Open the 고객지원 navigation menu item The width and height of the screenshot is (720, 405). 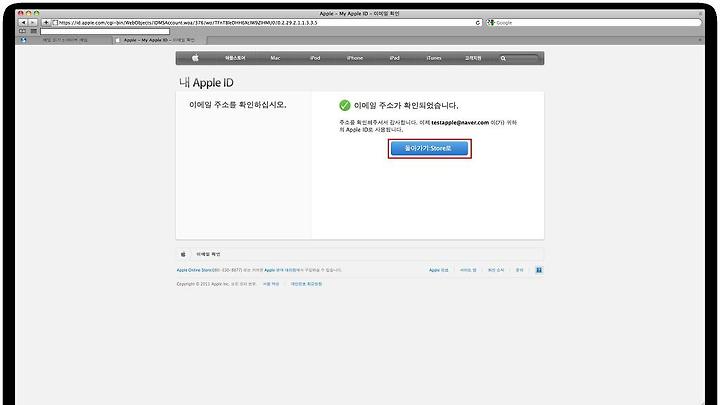pyautogui.click(x=473, y=58)
